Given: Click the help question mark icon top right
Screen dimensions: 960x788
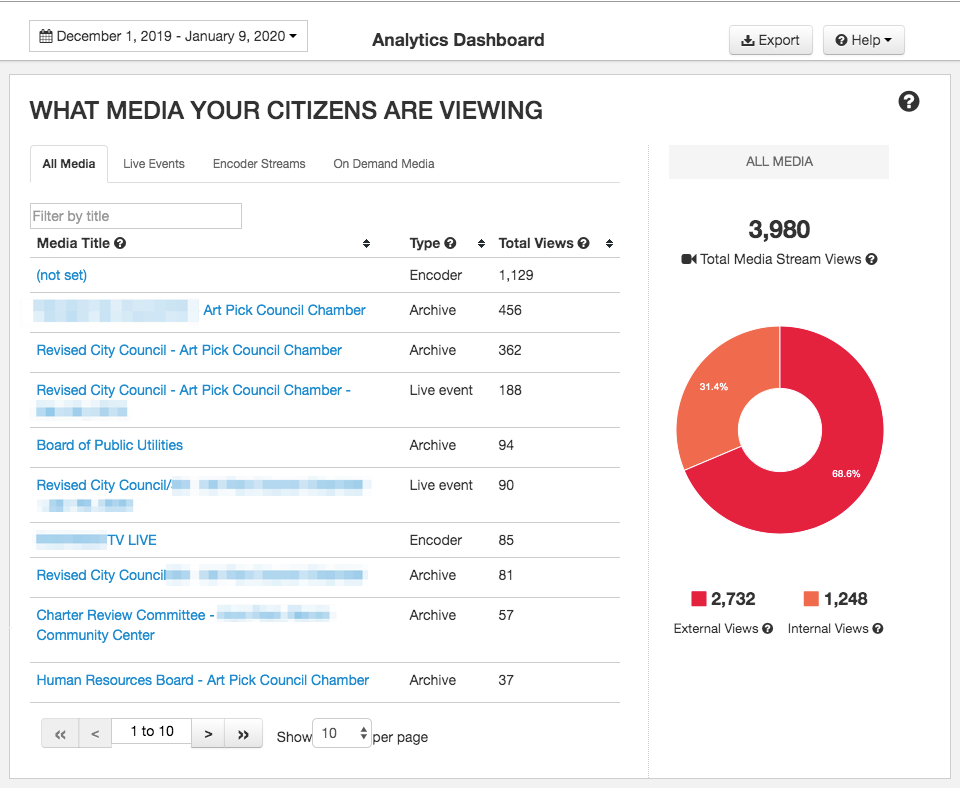Looking at the screenshot, I should tap(908, 101).
